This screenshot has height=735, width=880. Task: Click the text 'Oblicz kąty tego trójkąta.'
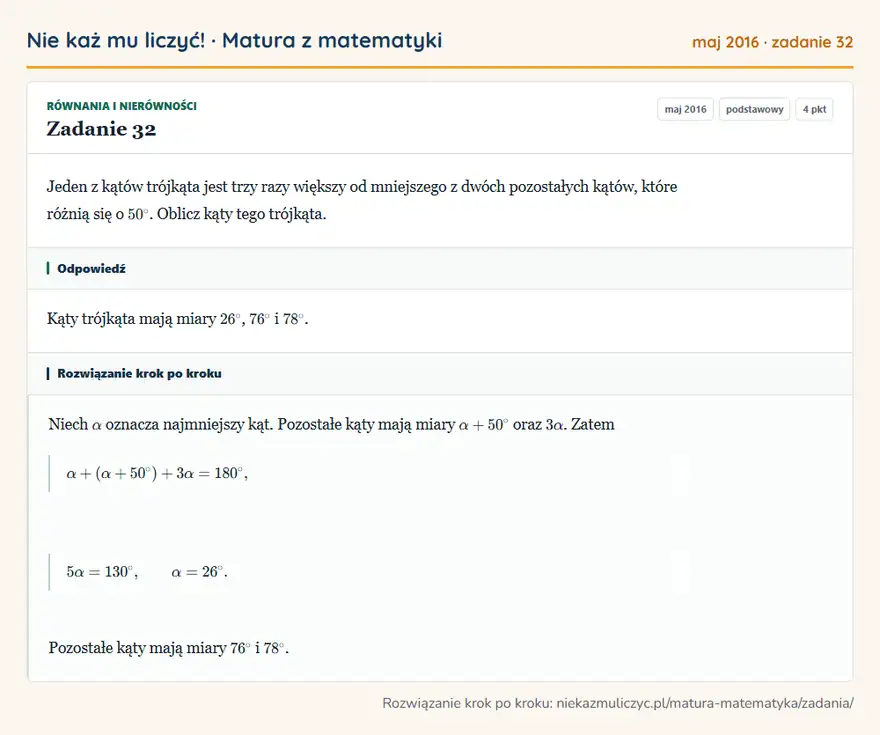point(241,214)
